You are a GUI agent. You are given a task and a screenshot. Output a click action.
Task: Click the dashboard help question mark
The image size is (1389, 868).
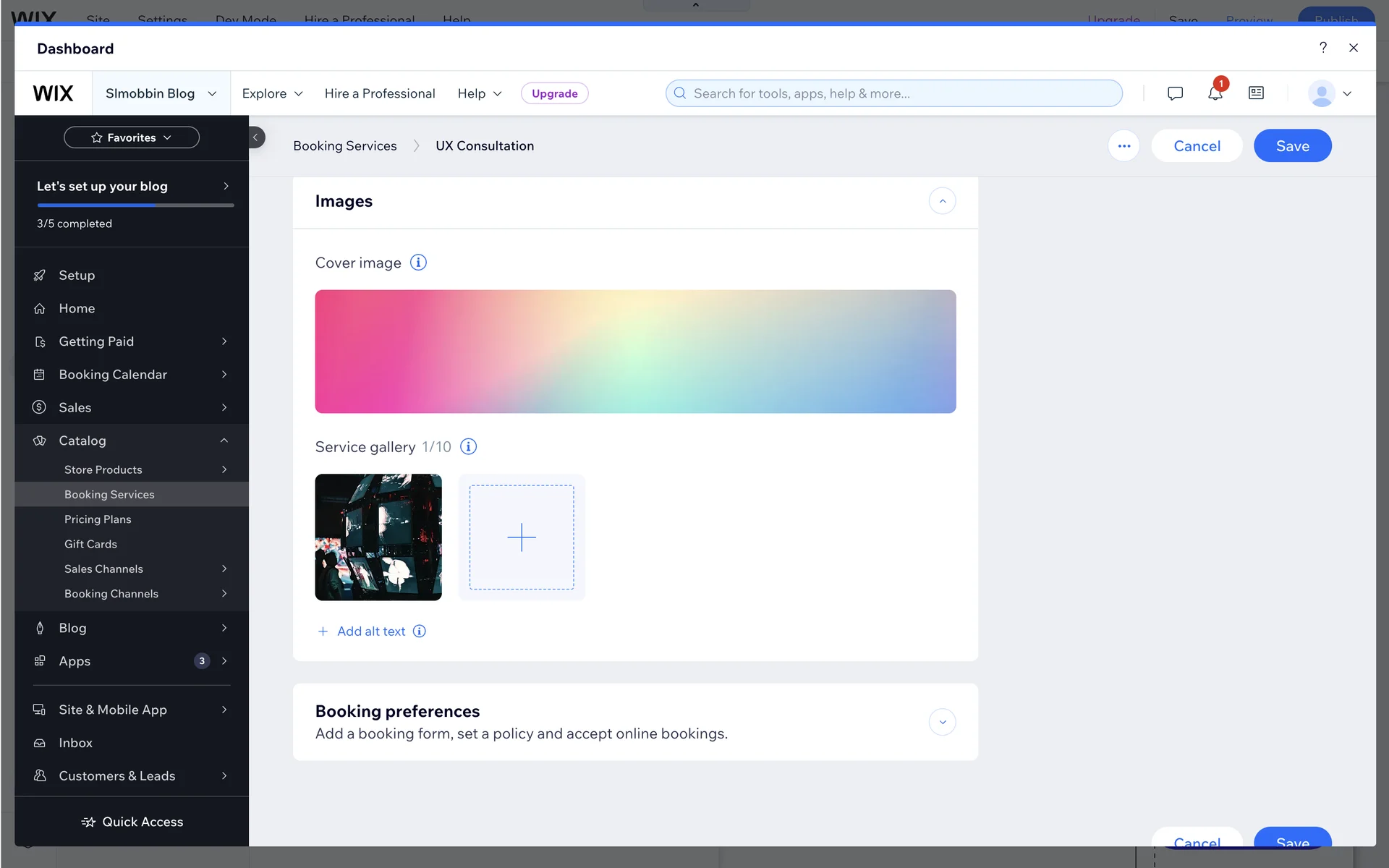1322,48
